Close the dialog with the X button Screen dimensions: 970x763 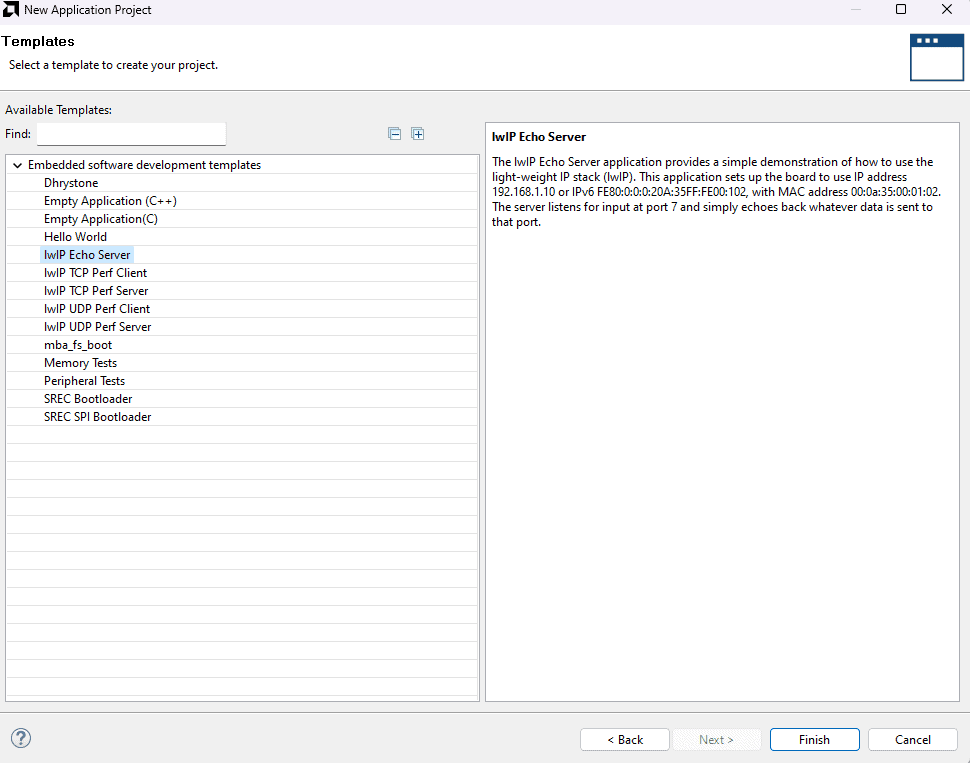[x=947, y=10]
